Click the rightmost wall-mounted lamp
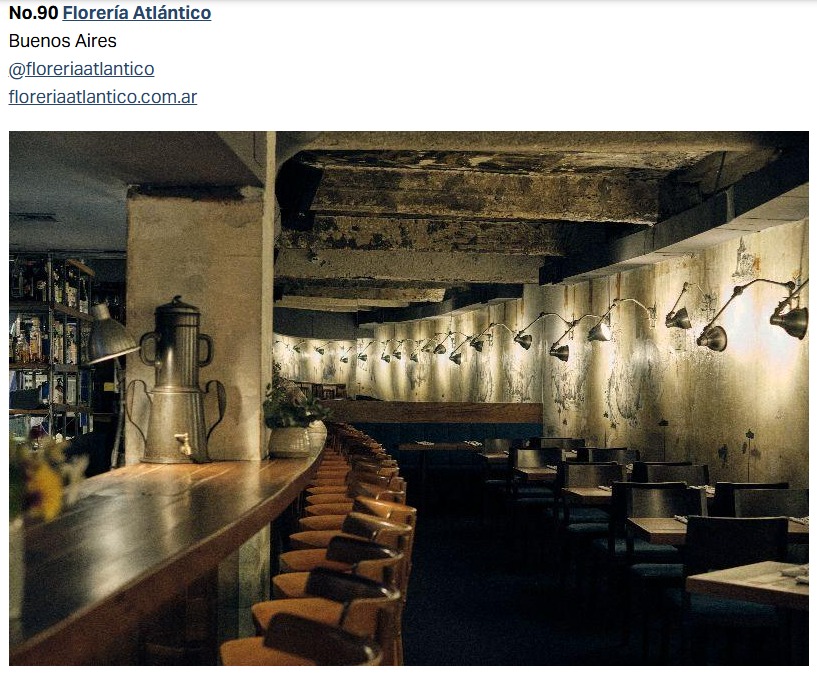 point(790,314)
